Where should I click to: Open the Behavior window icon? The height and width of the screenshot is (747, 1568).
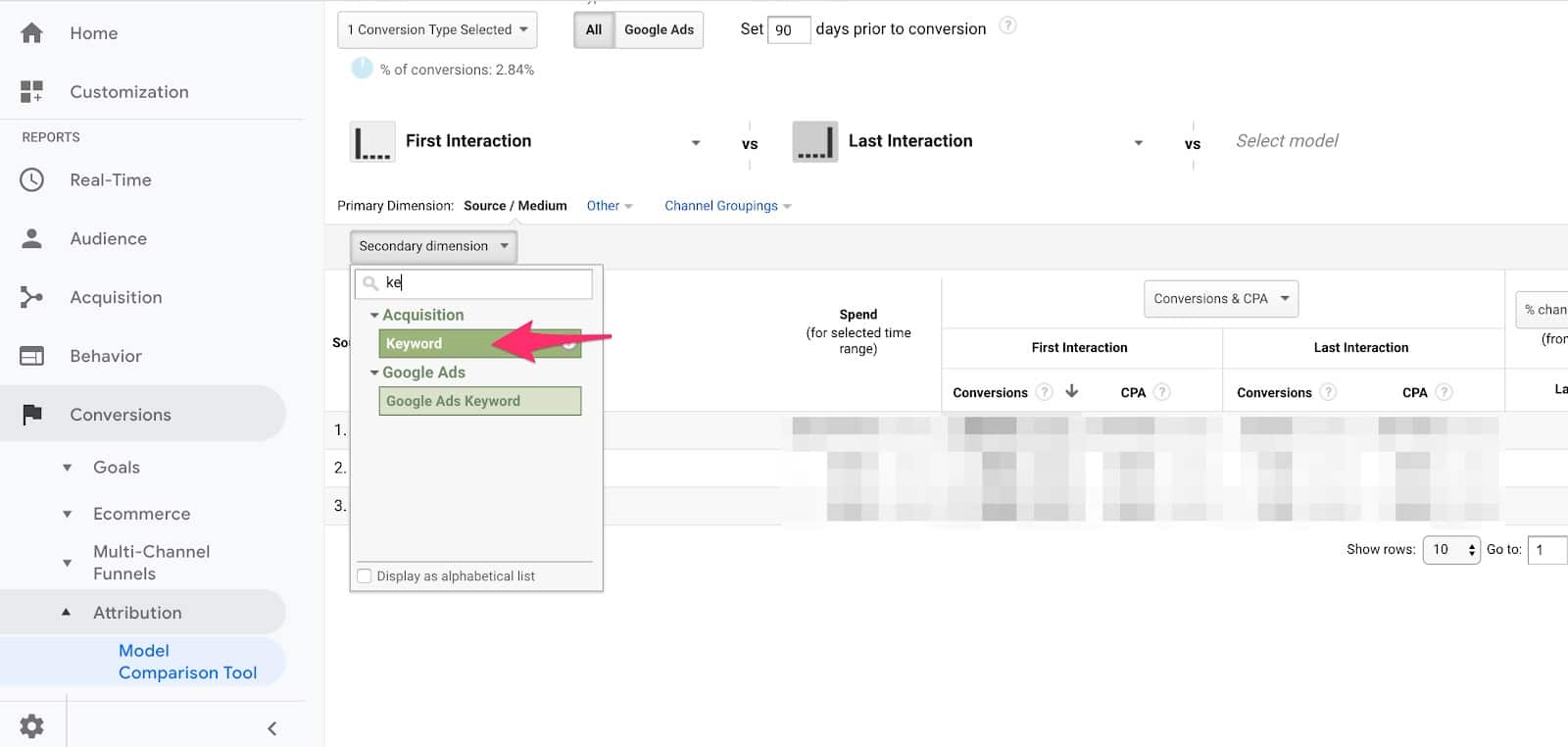[31, 356]
